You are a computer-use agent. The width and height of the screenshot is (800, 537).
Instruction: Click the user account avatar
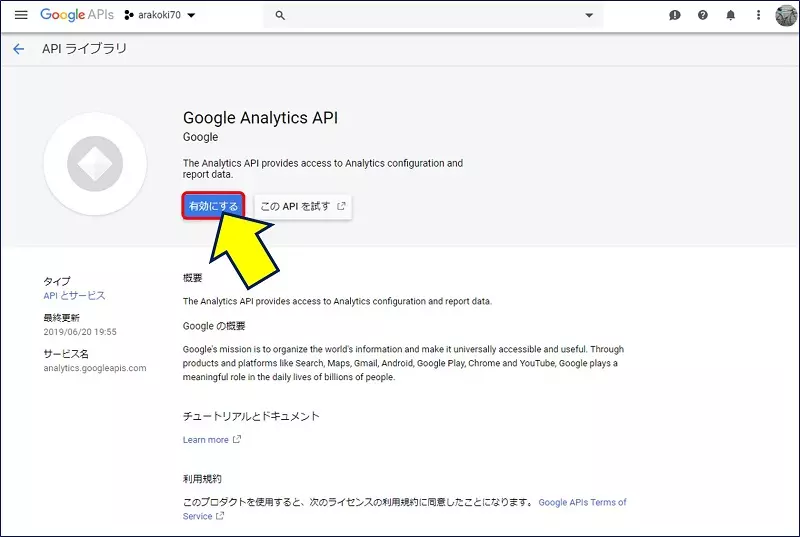786,15
